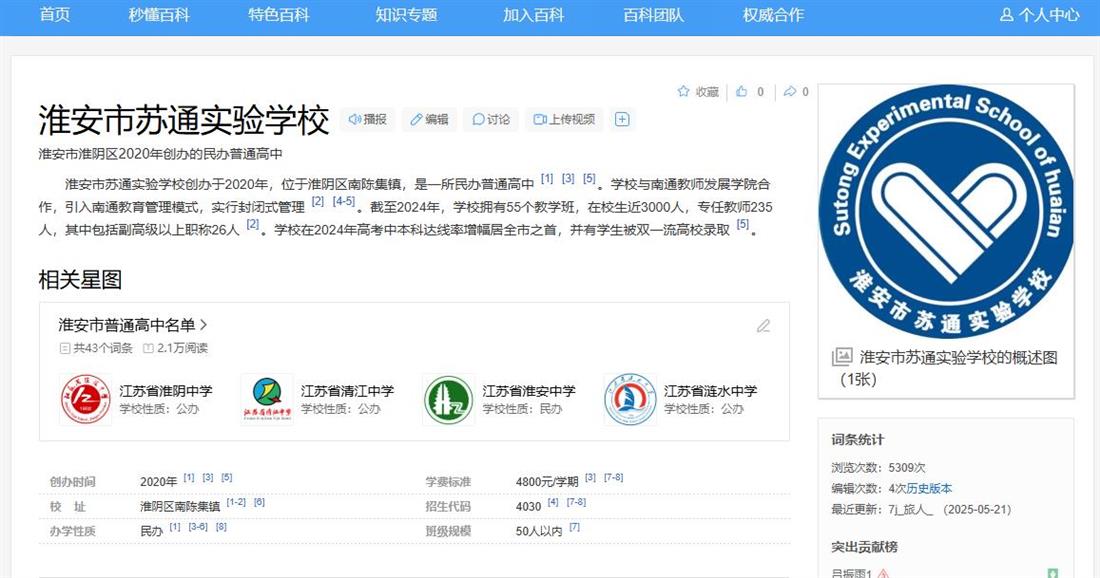Click the 上传视频 upload button
The image size is (1100, 578).
tap(564, 119)
